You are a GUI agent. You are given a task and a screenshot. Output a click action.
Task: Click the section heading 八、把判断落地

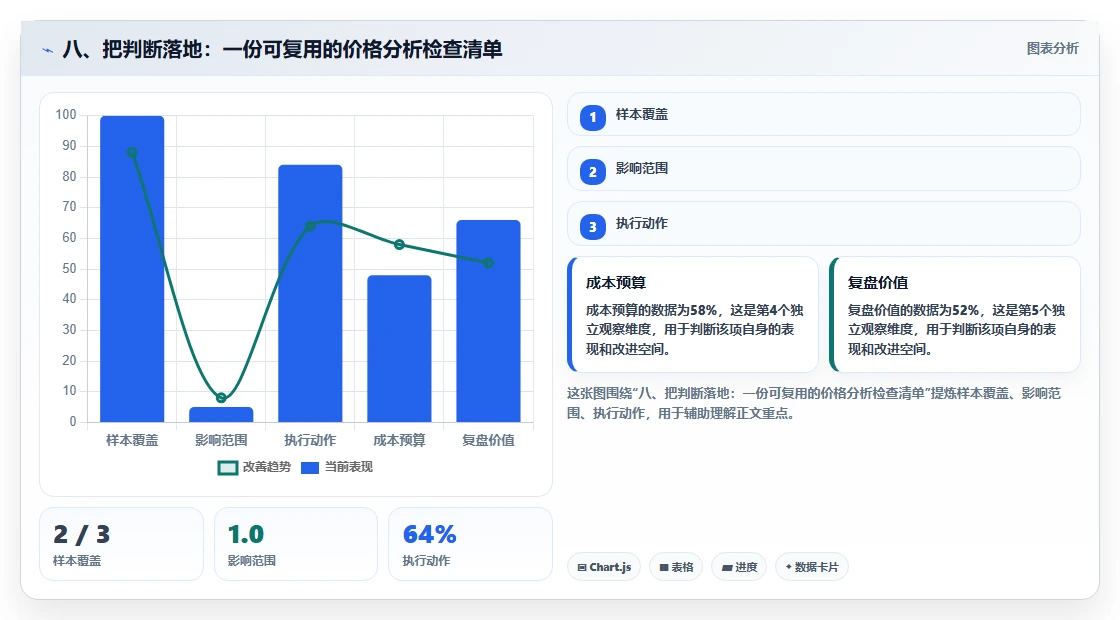click(282, 49)
